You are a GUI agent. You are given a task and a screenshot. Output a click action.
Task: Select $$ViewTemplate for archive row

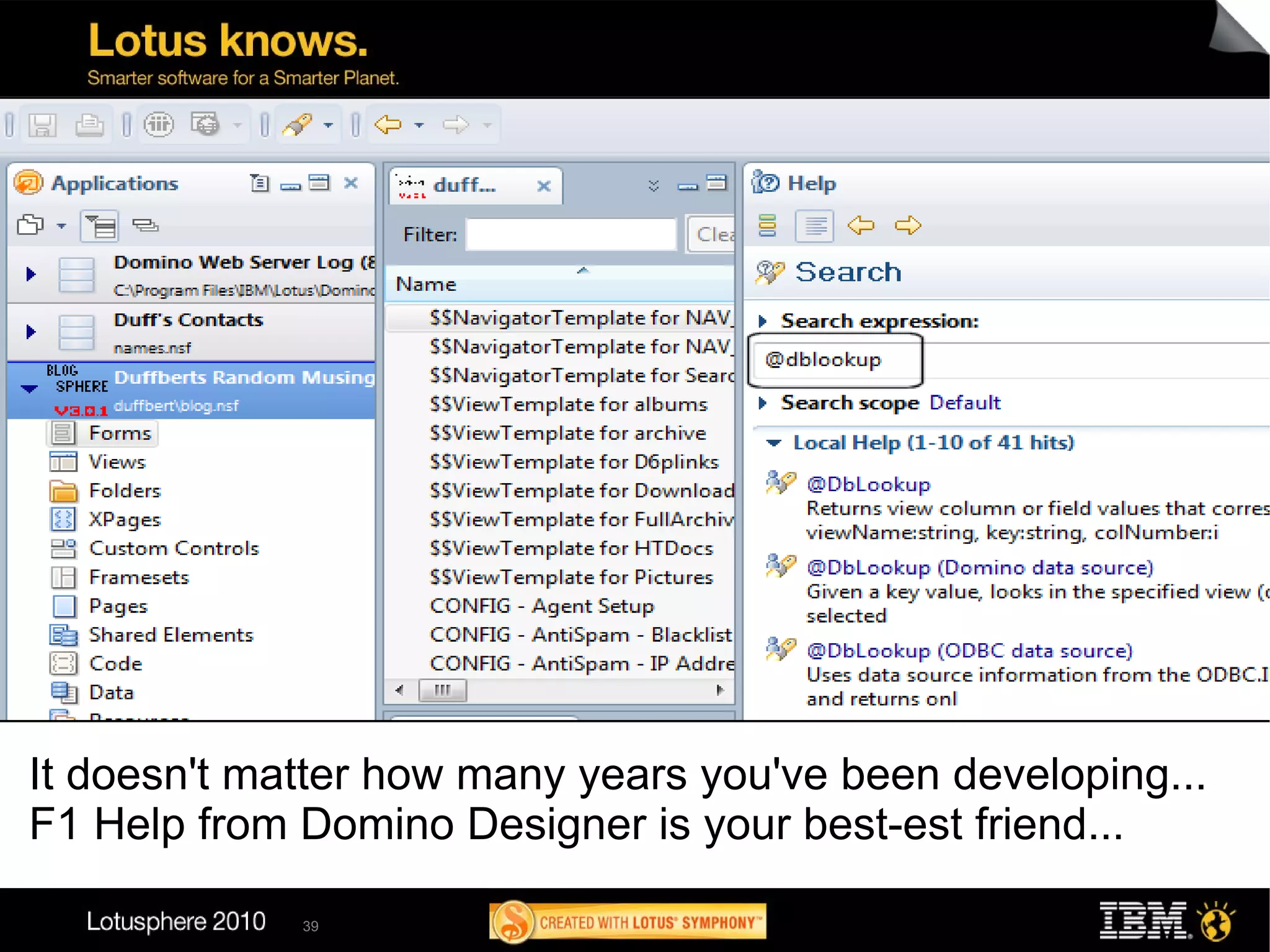click(x=561, y=433)
